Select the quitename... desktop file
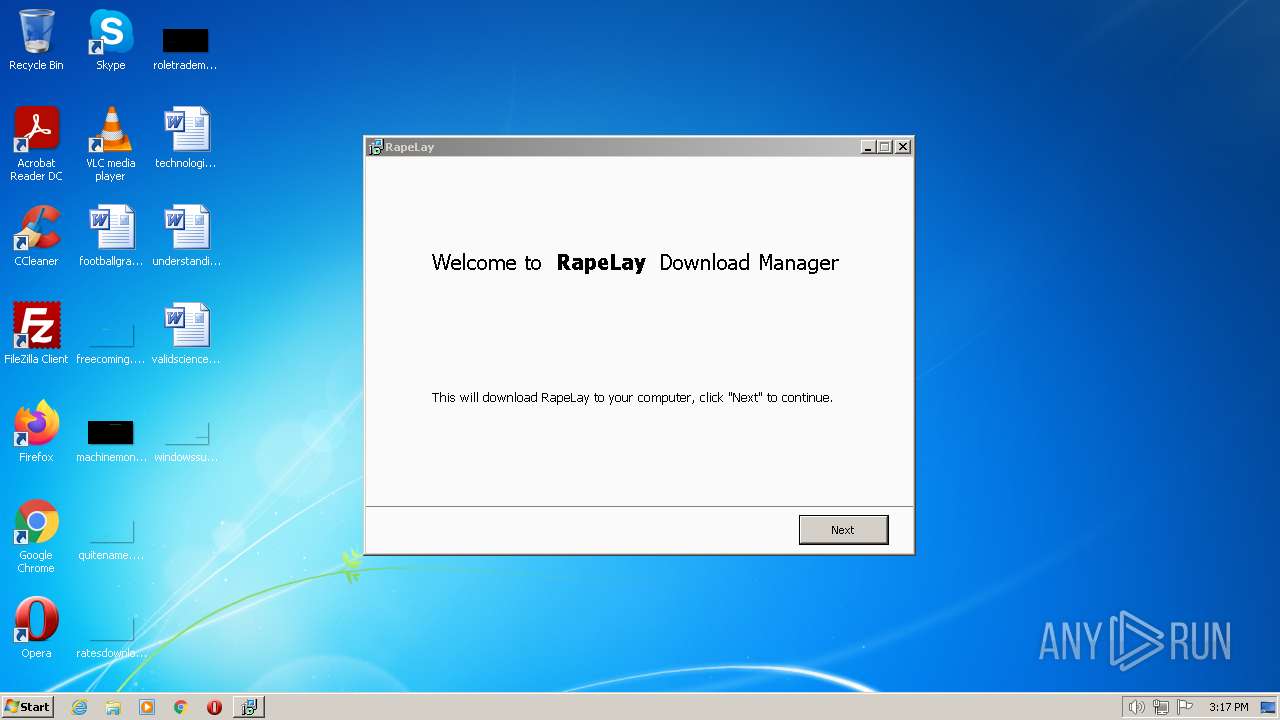Viewport: 1280px width, 720px height. (111, 540)
